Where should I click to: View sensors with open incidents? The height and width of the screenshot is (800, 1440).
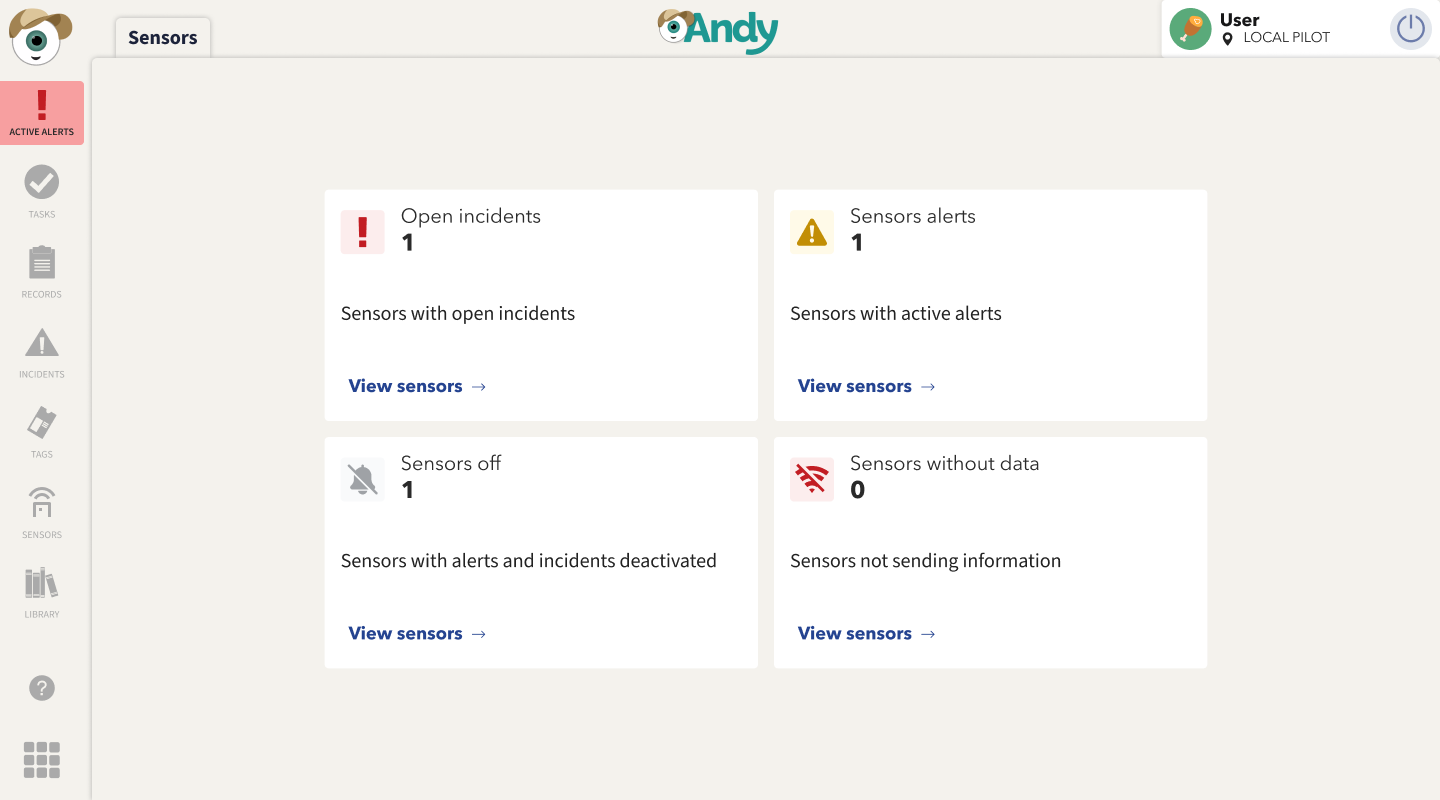[417, 386]
